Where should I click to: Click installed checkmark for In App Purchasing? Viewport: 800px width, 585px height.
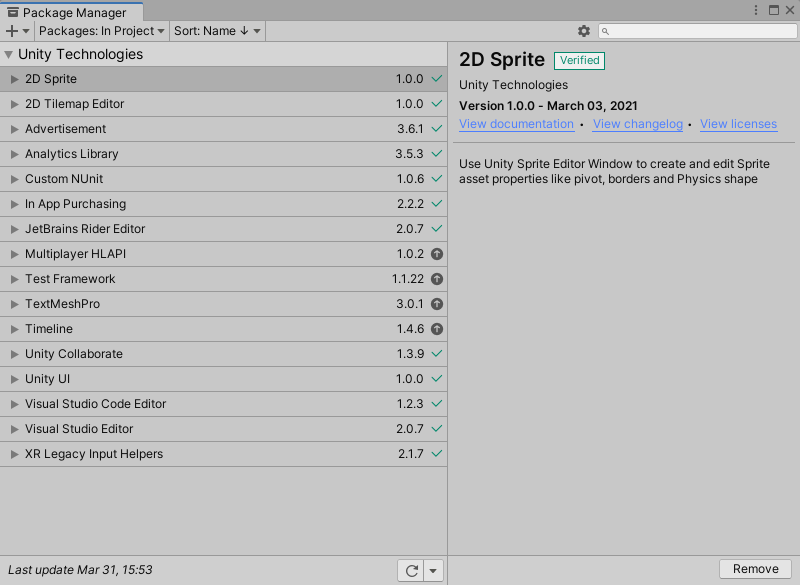tap(437, 204)
